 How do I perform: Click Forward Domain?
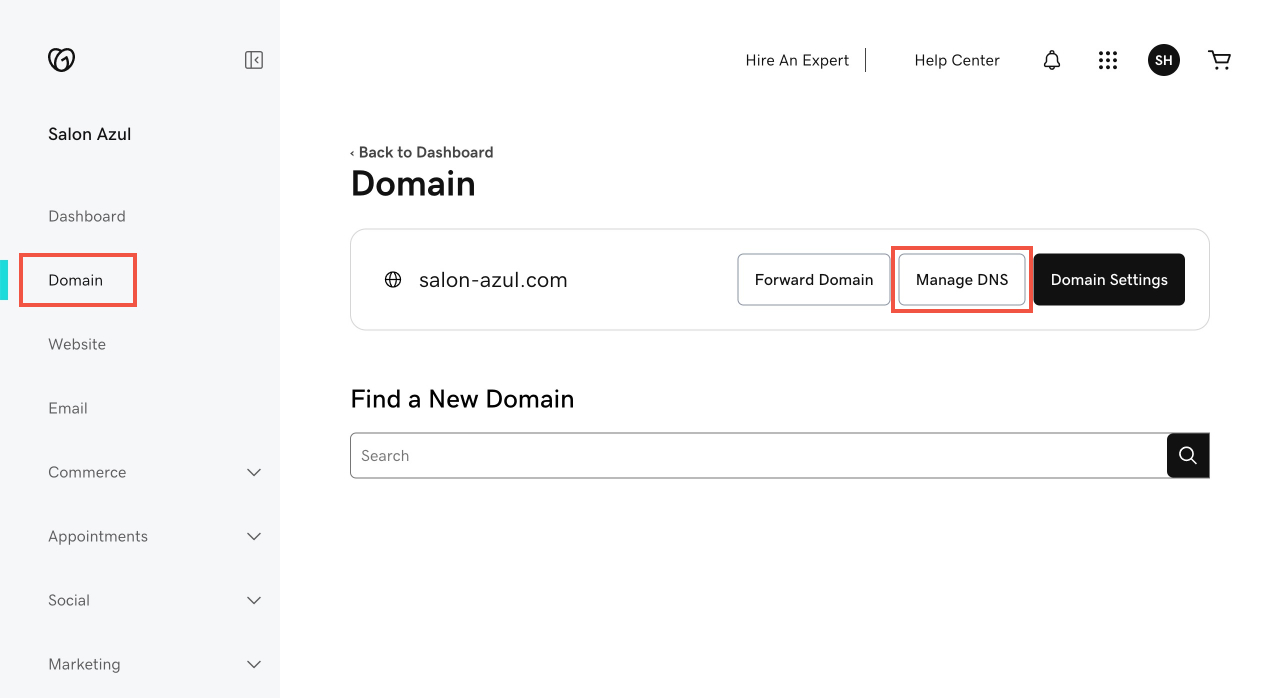tap(813, 279)
